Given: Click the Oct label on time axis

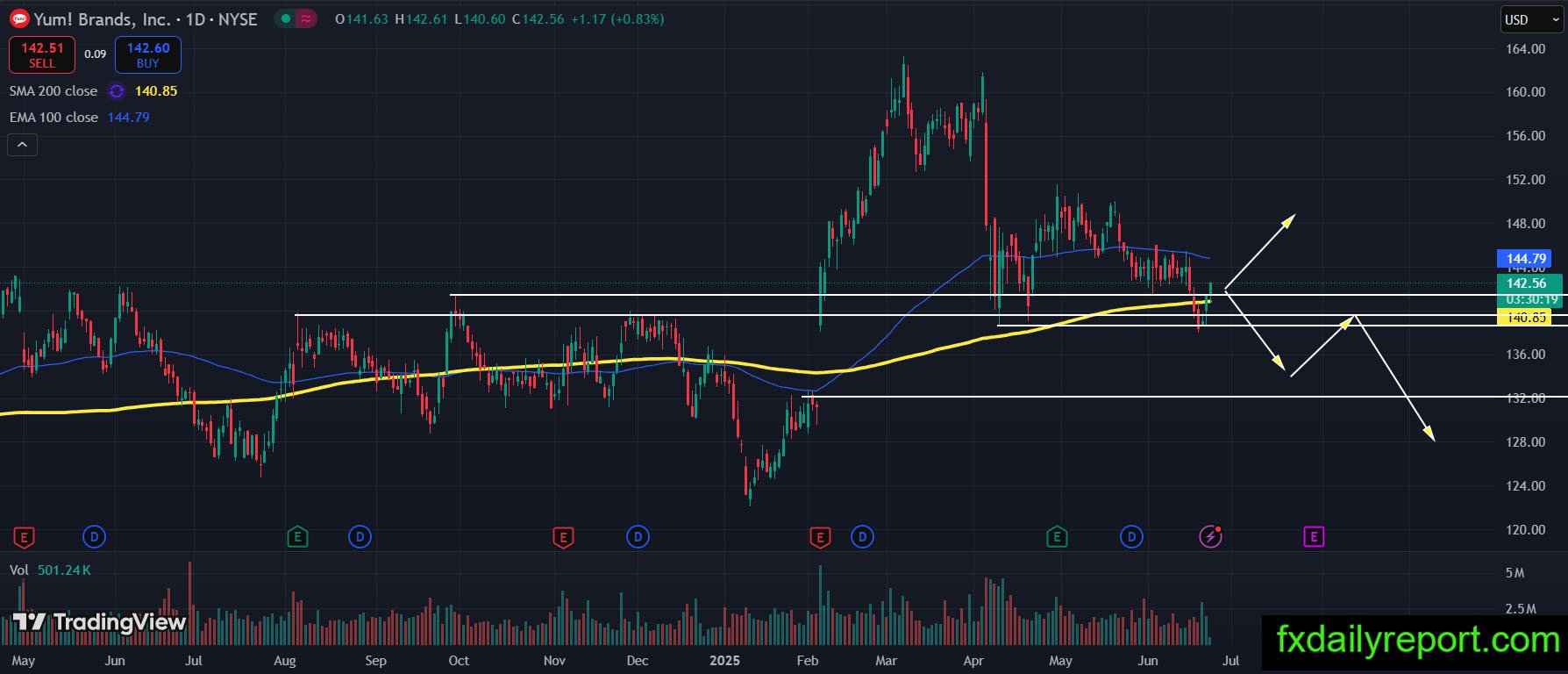Looking at the screenshot, I should point(459,661).
